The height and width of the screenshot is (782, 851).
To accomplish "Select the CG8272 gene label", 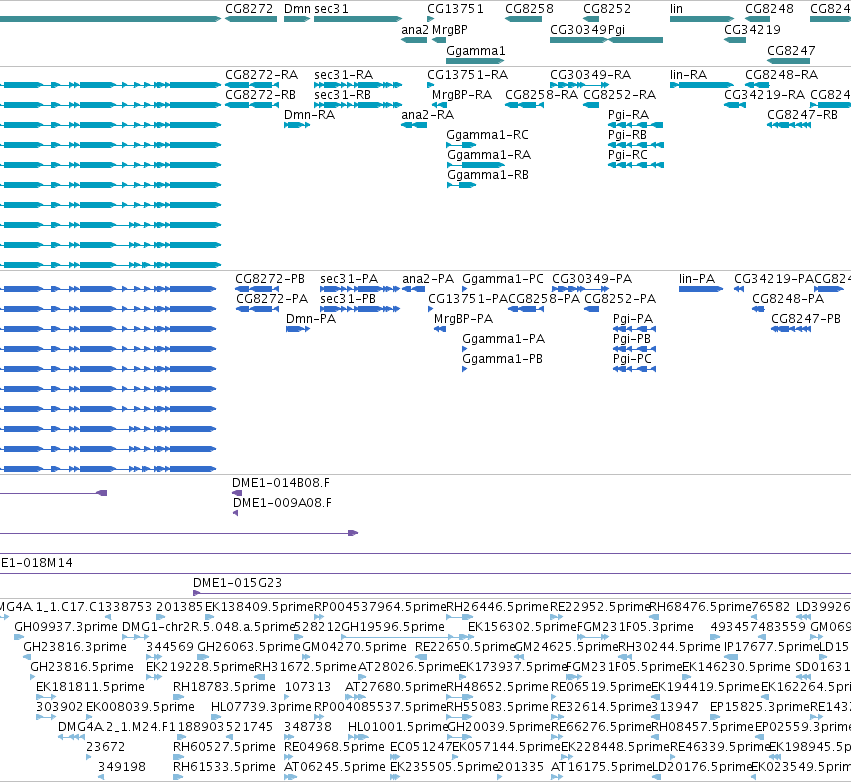I will coord(249,9).
